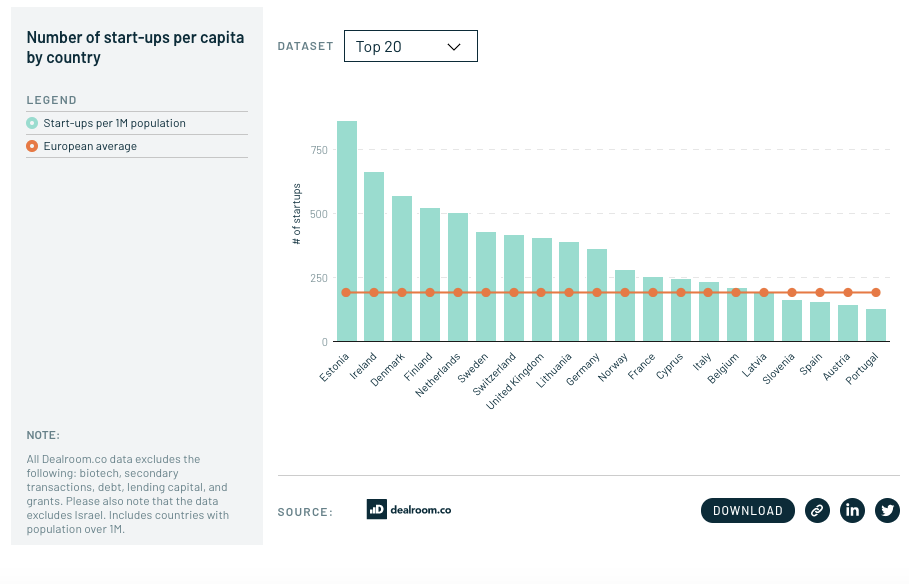The image size is (909, 584).
Task: Click the copy link icon
Action: click(x=817, y=510)
